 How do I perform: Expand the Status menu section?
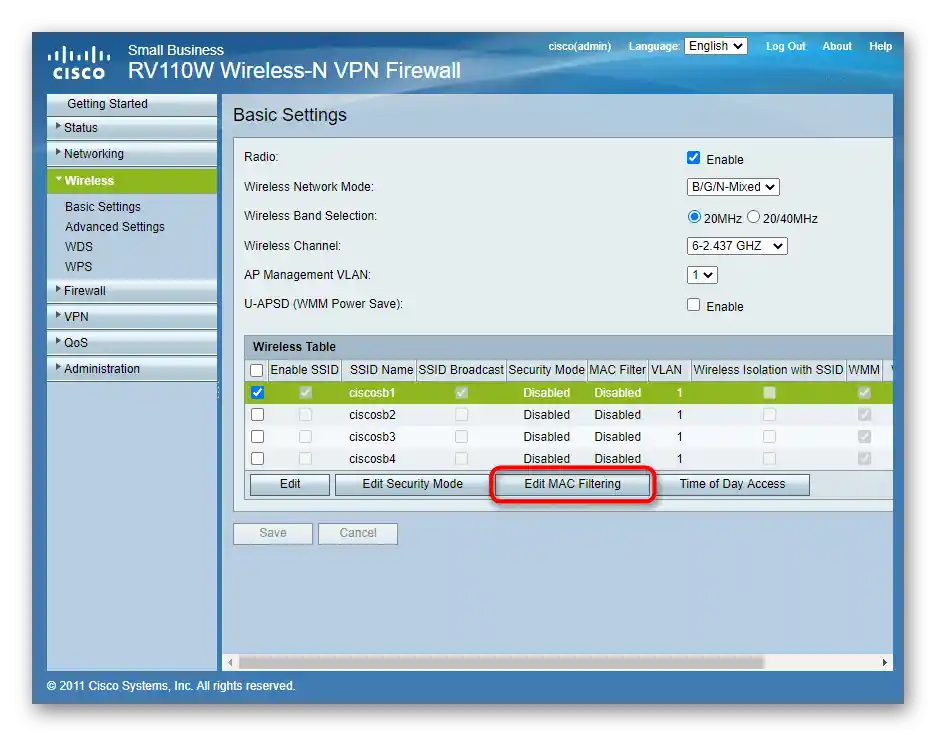click(x=132, y=128)
